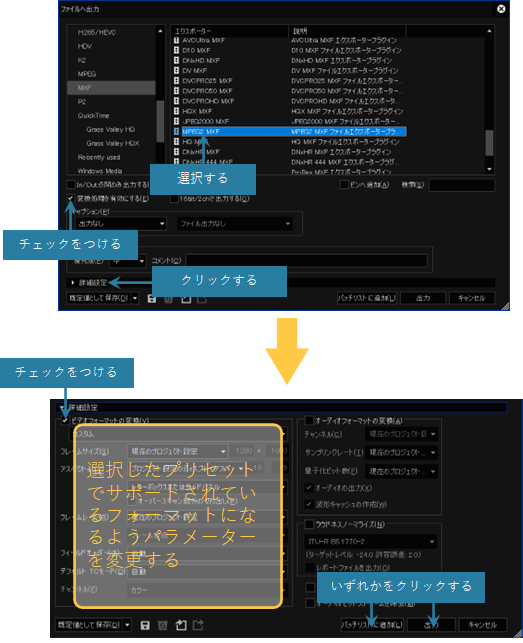The height and width of the screenshot is (643, 523).
Task: Click the 出力 button in upper dialog
Action: (x=423, y=298)
